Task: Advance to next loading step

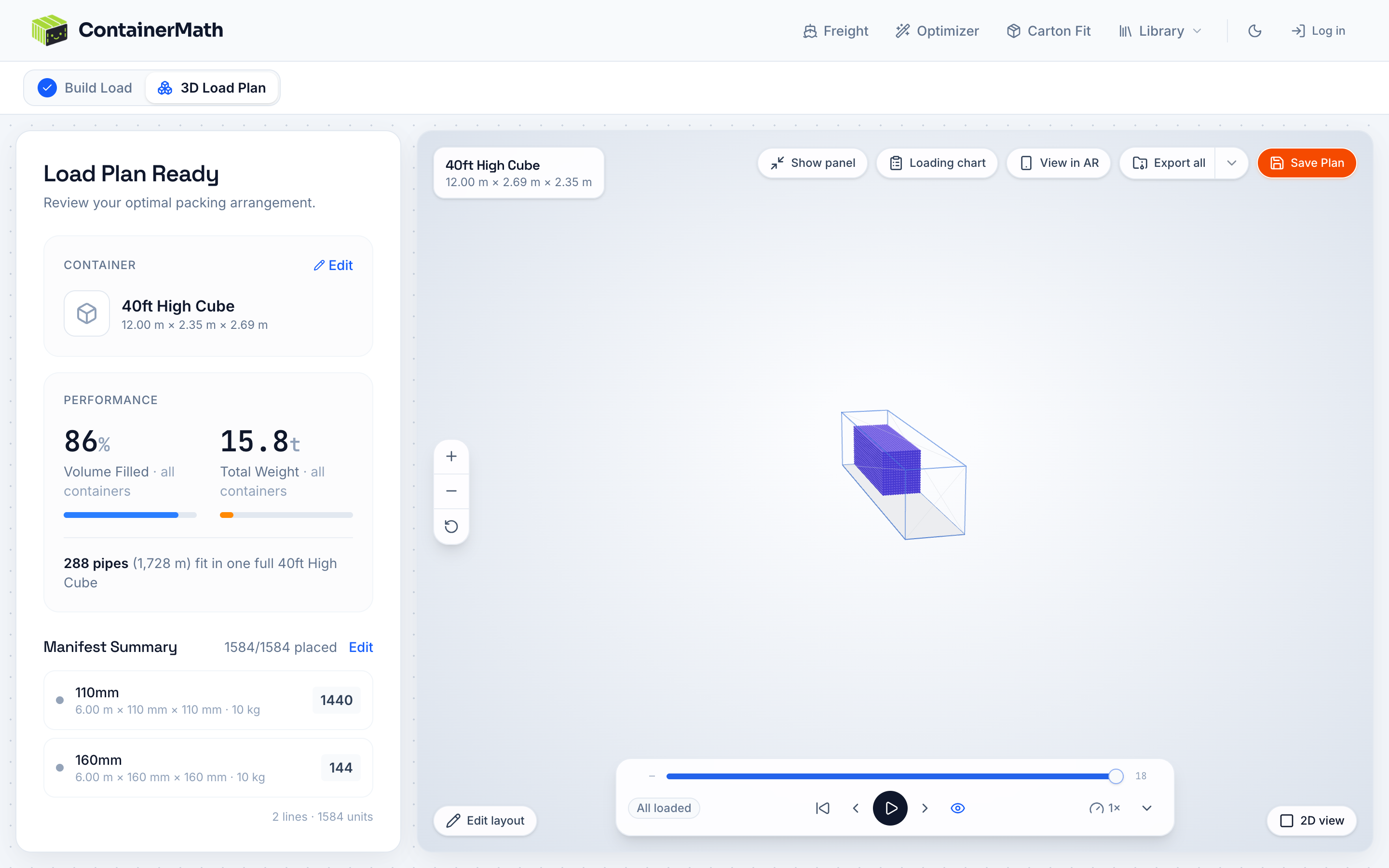Action: (925, 808)
